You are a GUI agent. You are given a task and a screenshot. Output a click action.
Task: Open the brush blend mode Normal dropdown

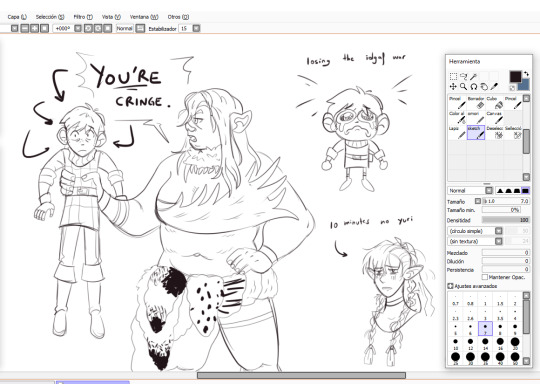pyautogui.click(x=489, y=190)
